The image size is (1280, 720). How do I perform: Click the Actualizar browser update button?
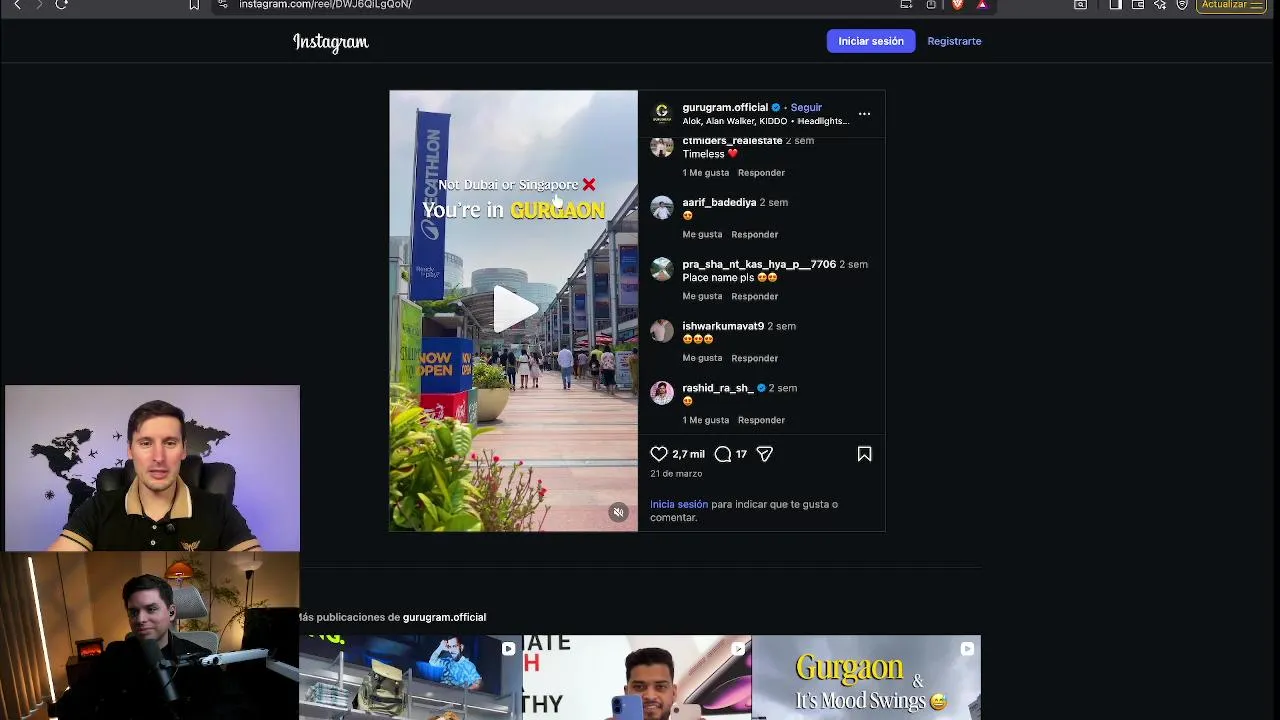[x=1232, y=5]
